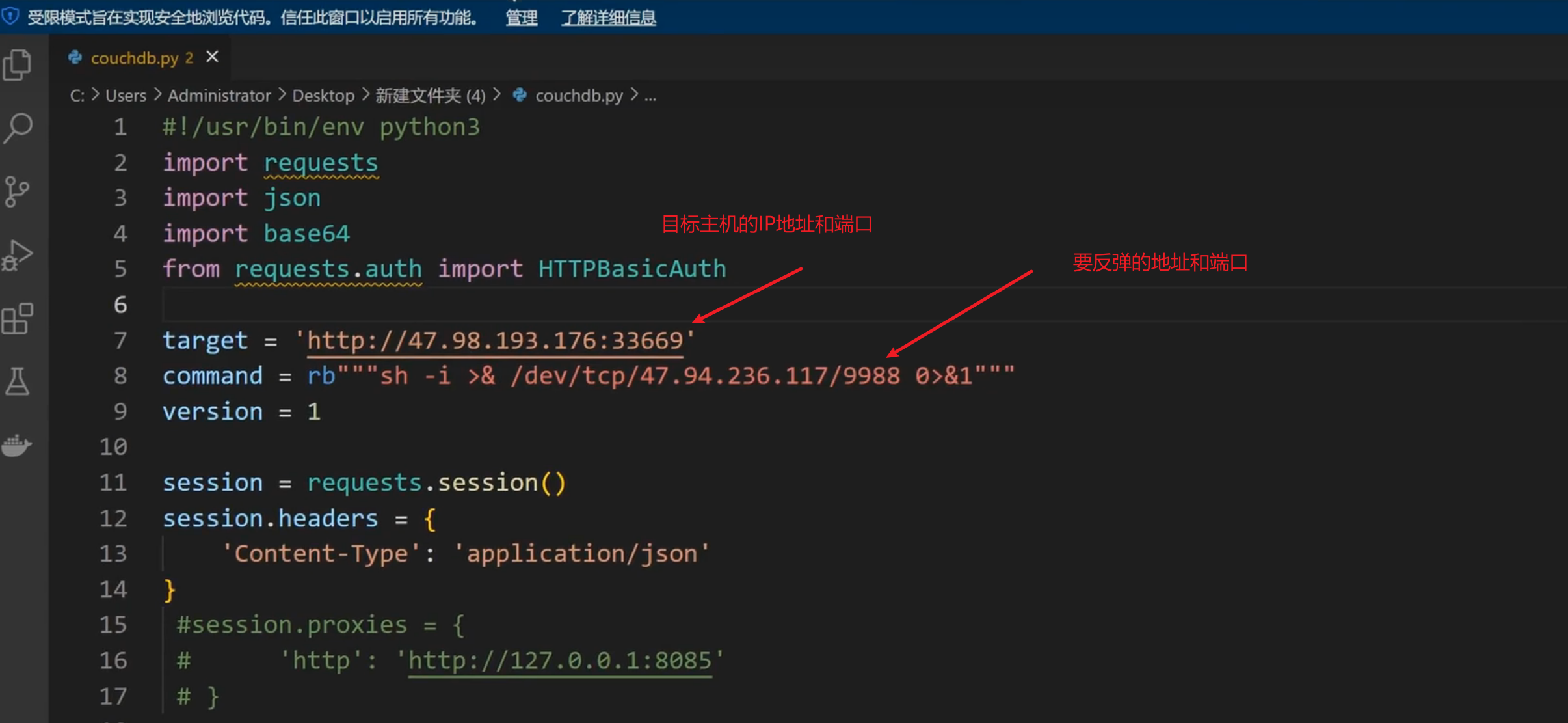This screenshot has width=1568, height=723.
Task: Open the Extensions marketplace icon
Action: coord(18,318)
